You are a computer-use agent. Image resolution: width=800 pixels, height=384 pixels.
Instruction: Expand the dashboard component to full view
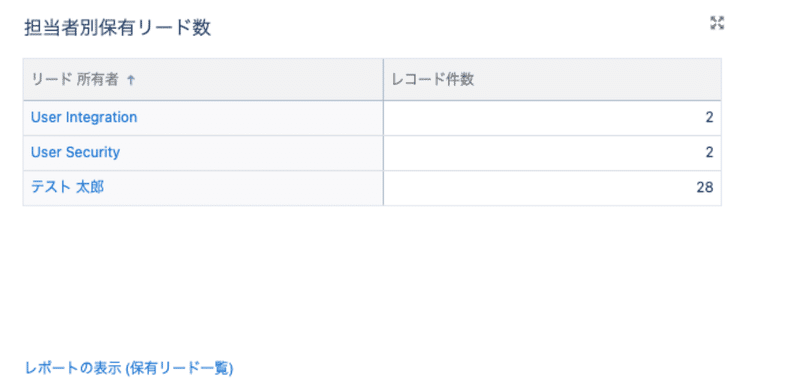tap(717, 23)
